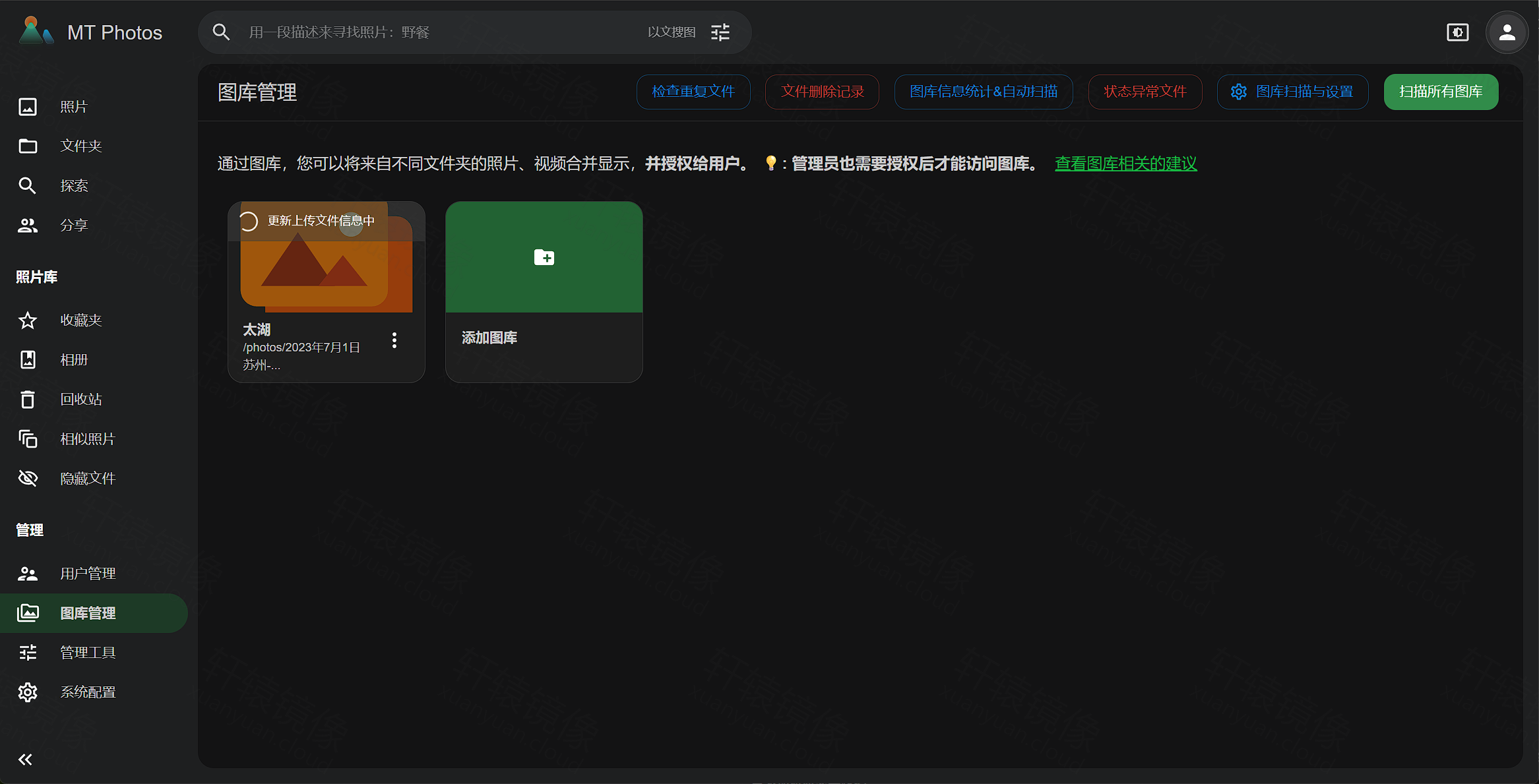Click the 隐藏文件 crossed-eye icon
The image size is (1539, 784).
pos(28,479)
